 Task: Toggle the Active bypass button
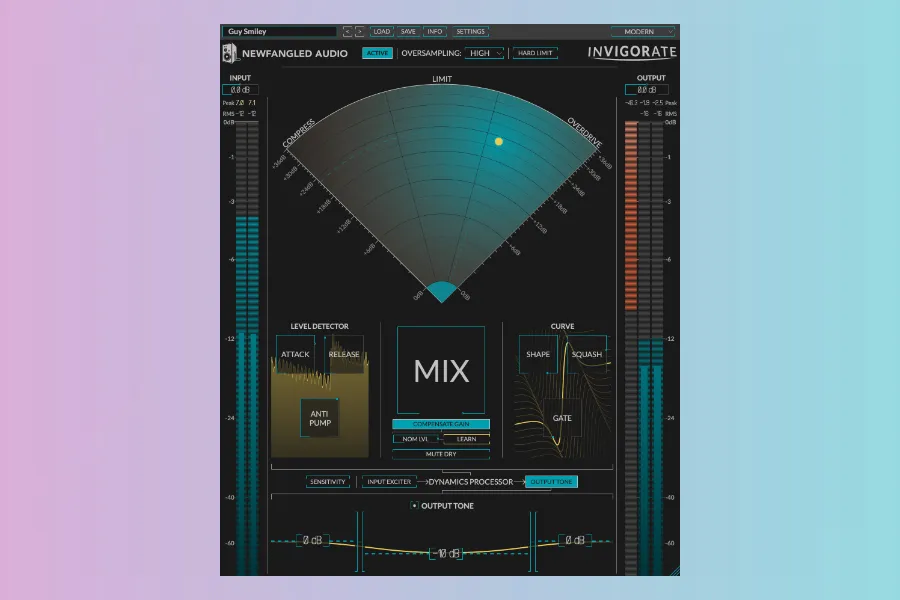pyautogui.click(x=377, y=53)
